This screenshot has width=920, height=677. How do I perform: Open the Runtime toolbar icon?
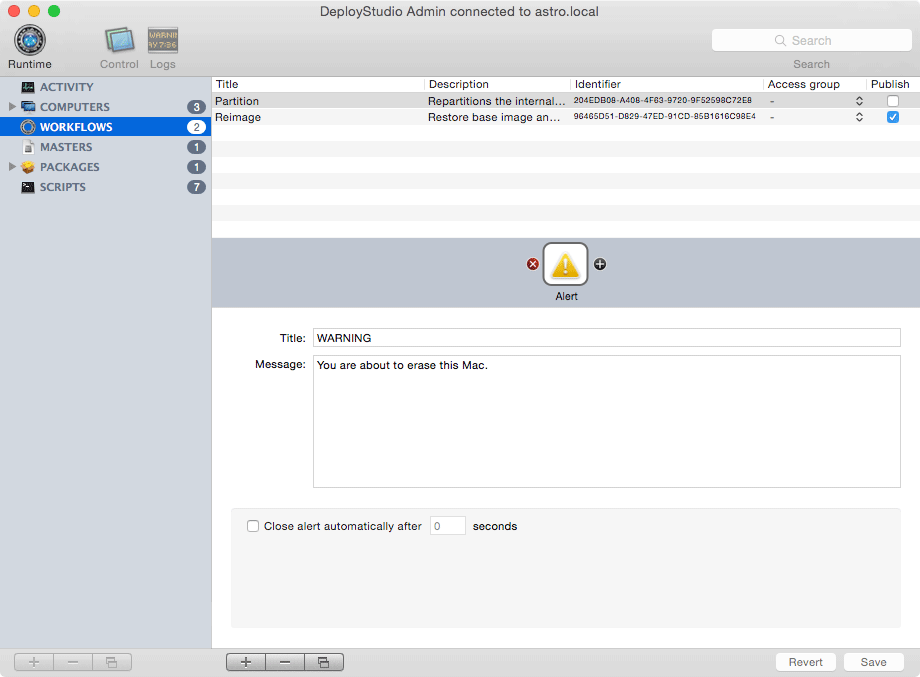pyautogui.click(x=29, y=41)
